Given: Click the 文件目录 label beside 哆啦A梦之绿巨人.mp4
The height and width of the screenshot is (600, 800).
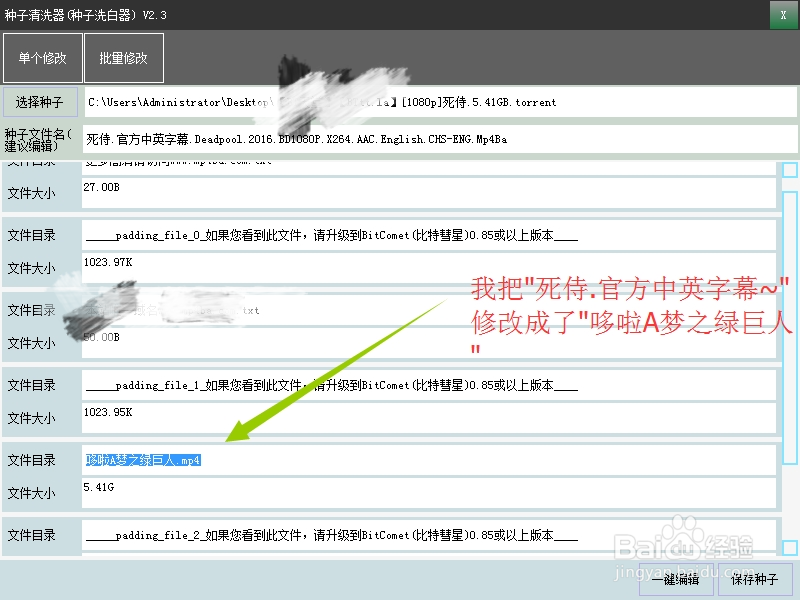Looking at the screenshot, I should click(x=32, y=460).
